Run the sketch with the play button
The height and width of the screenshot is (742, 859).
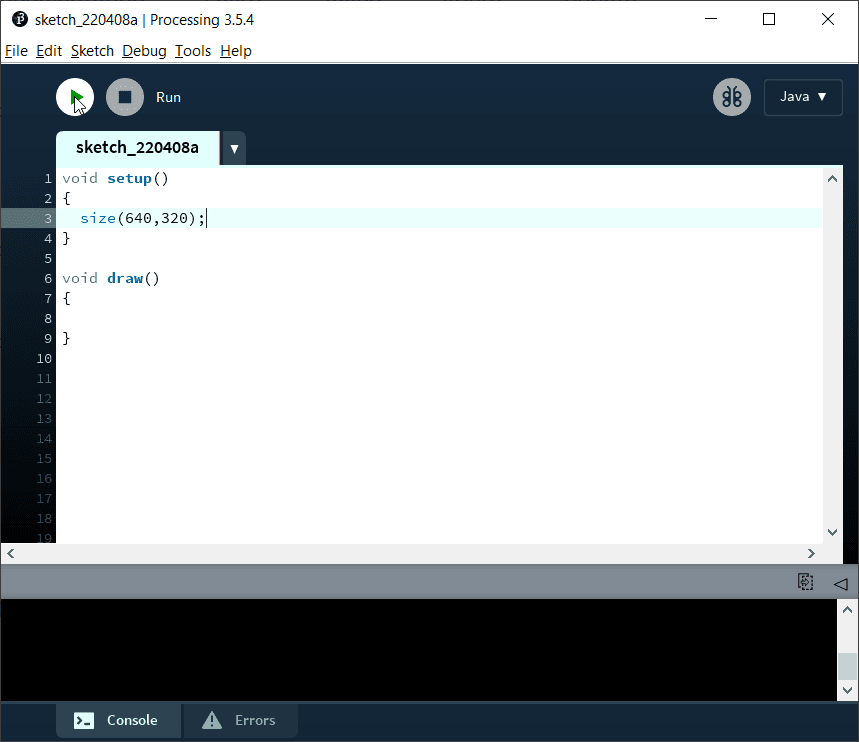[x=75, y=97]
